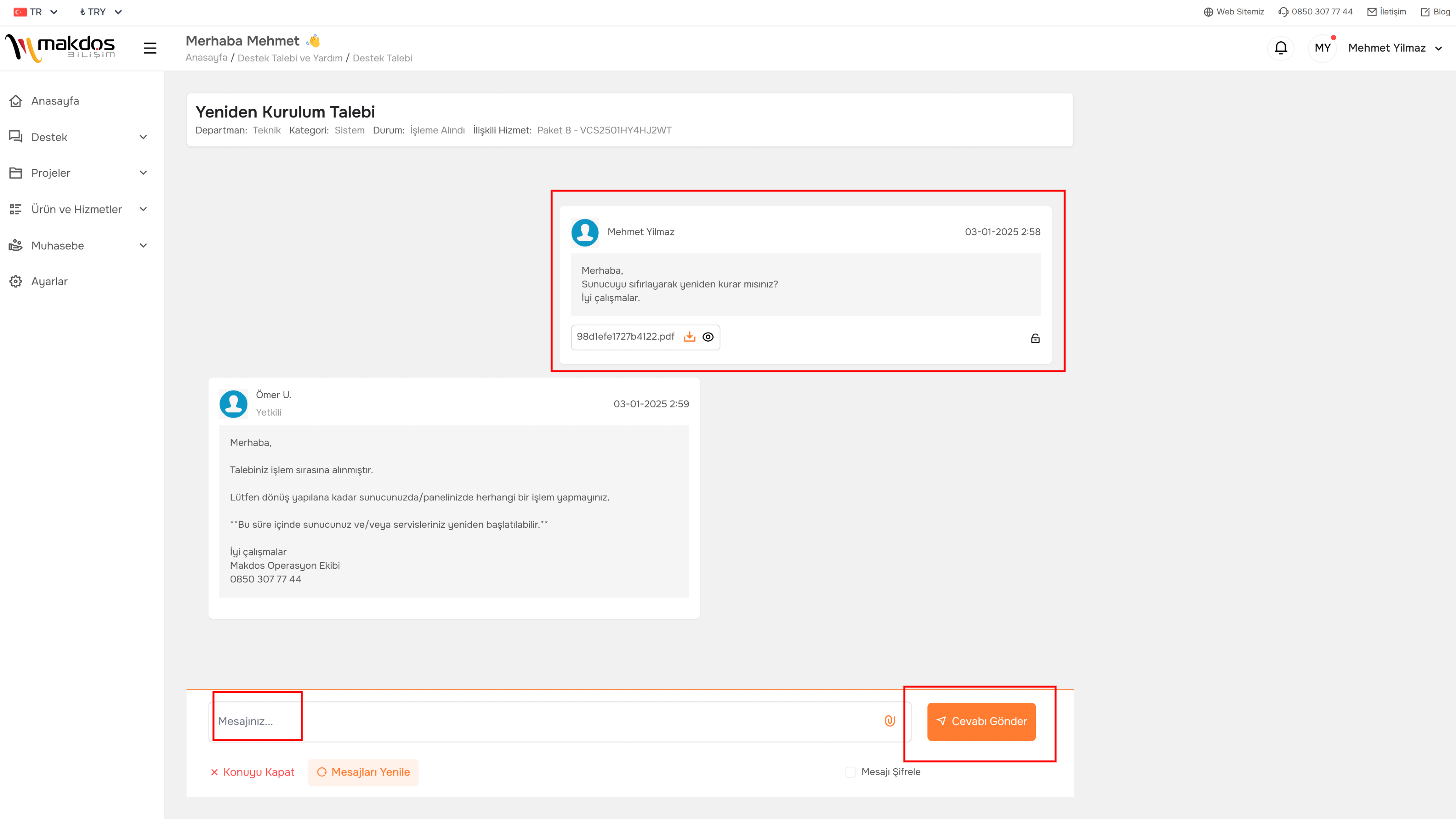Click the 98d1efe1727b4122.pdf file name
This screenshot has height=819, width=1456.
click(625, 336)
